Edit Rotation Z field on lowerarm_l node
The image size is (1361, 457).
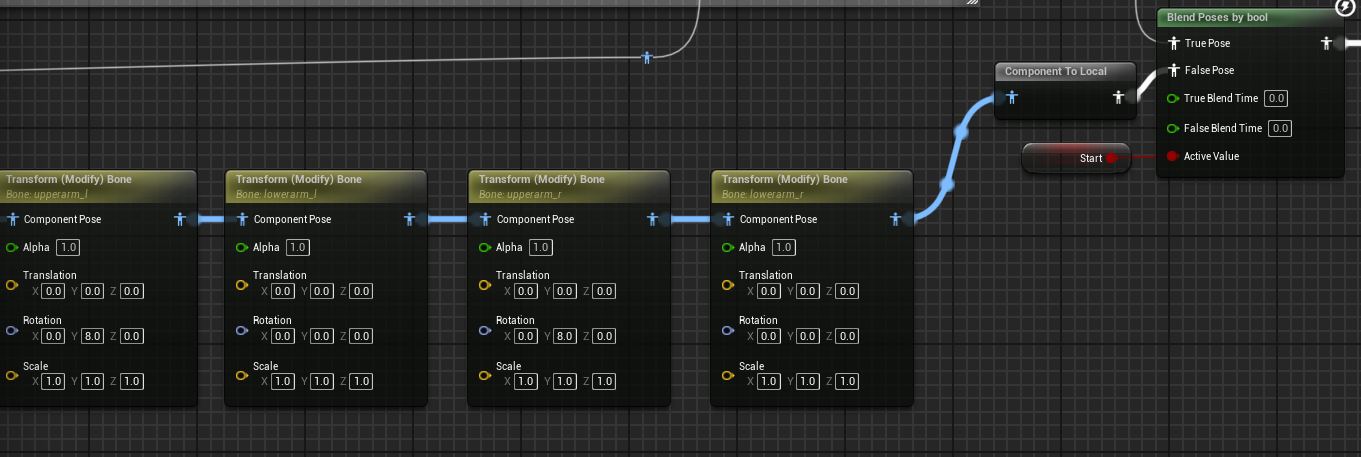click(x=361, y=336)
